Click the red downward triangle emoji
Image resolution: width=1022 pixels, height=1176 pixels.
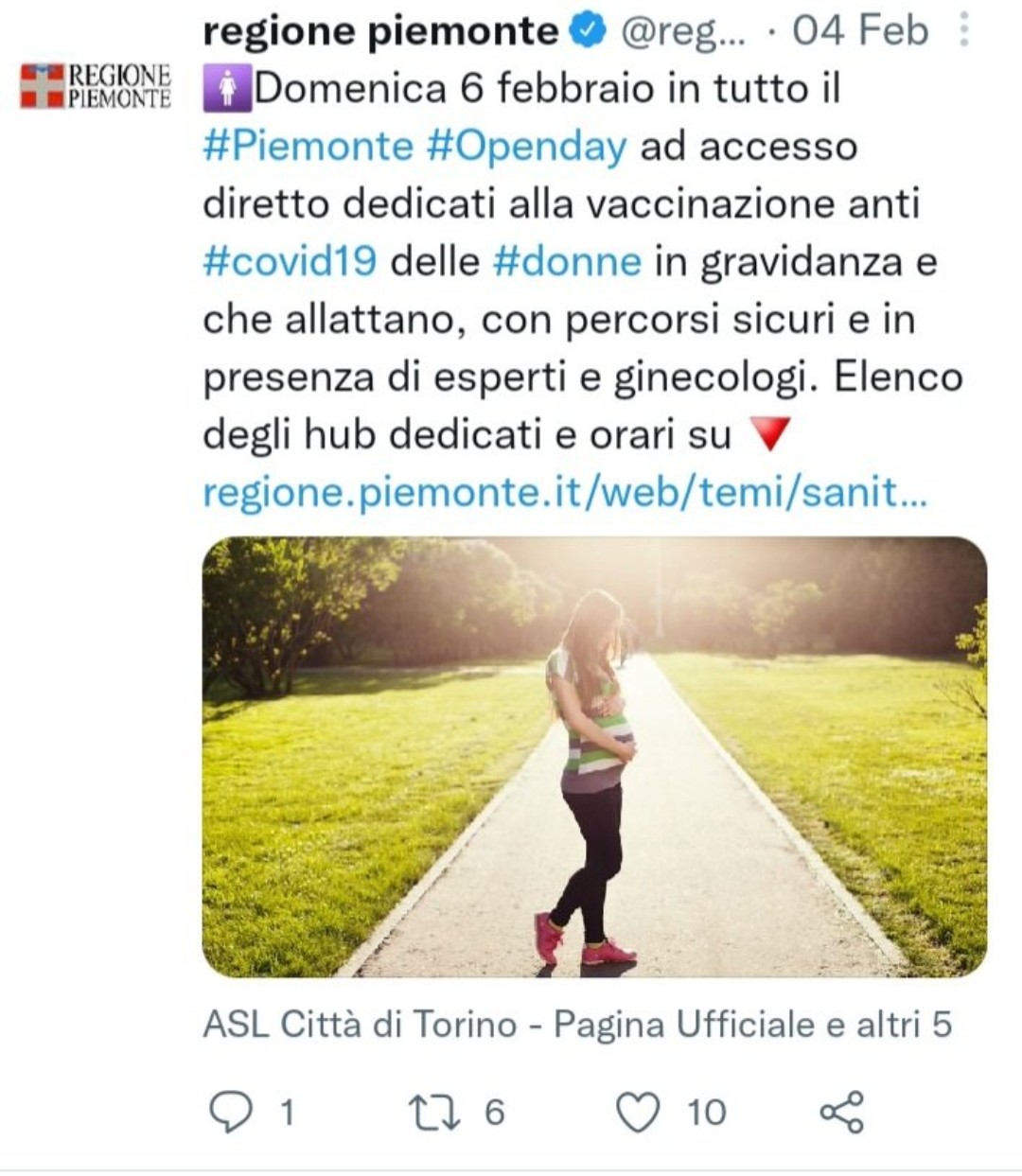767,435
